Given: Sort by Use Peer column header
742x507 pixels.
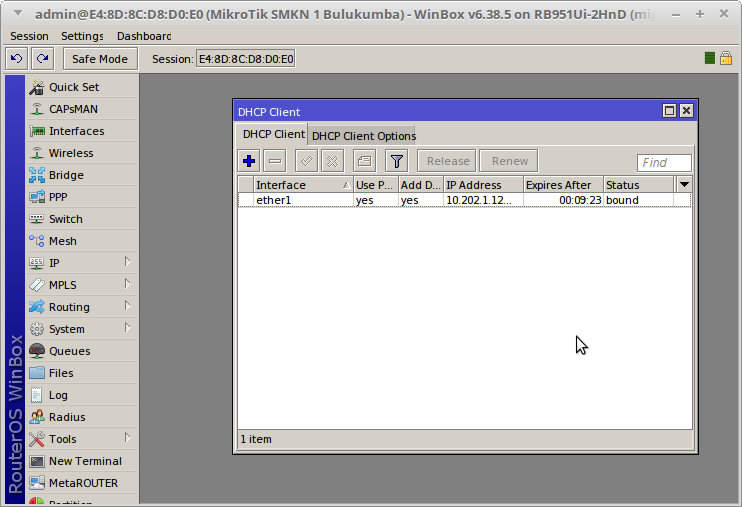Looking at the screenshot, I should (x=376, y=185).
